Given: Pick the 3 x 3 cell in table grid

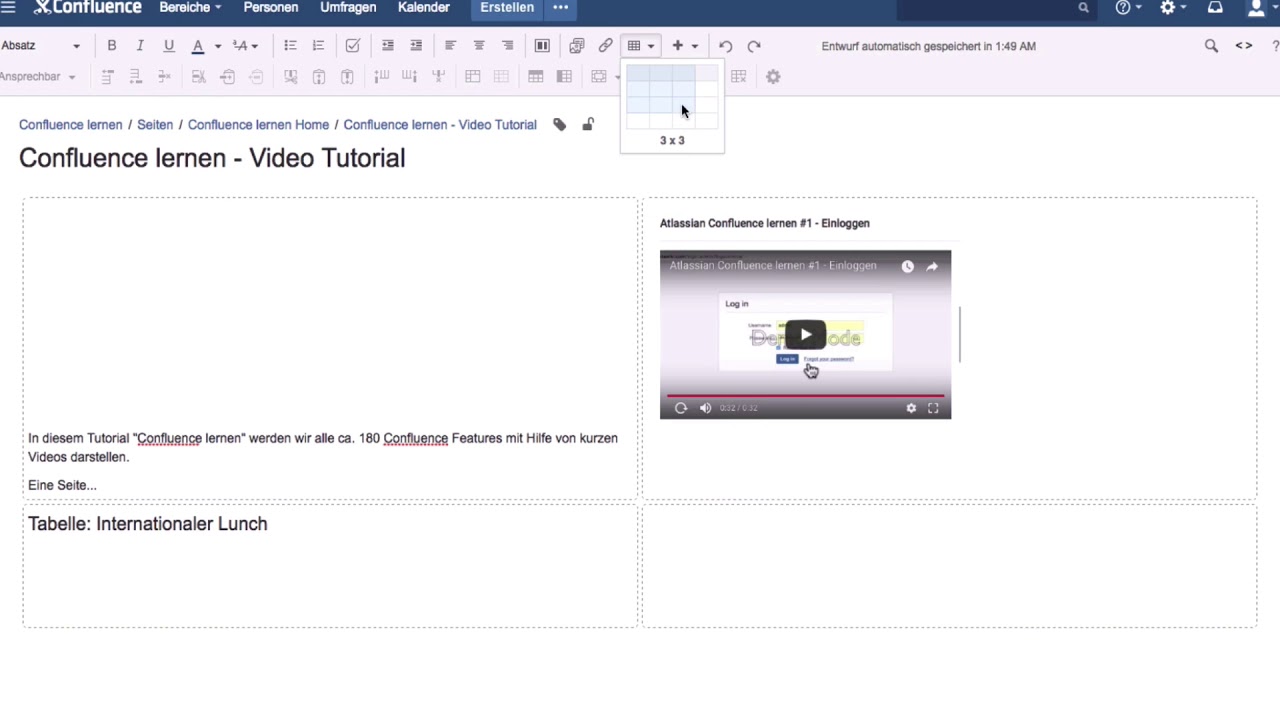Looking at the screenshot, I should click(x=684, y=106).
